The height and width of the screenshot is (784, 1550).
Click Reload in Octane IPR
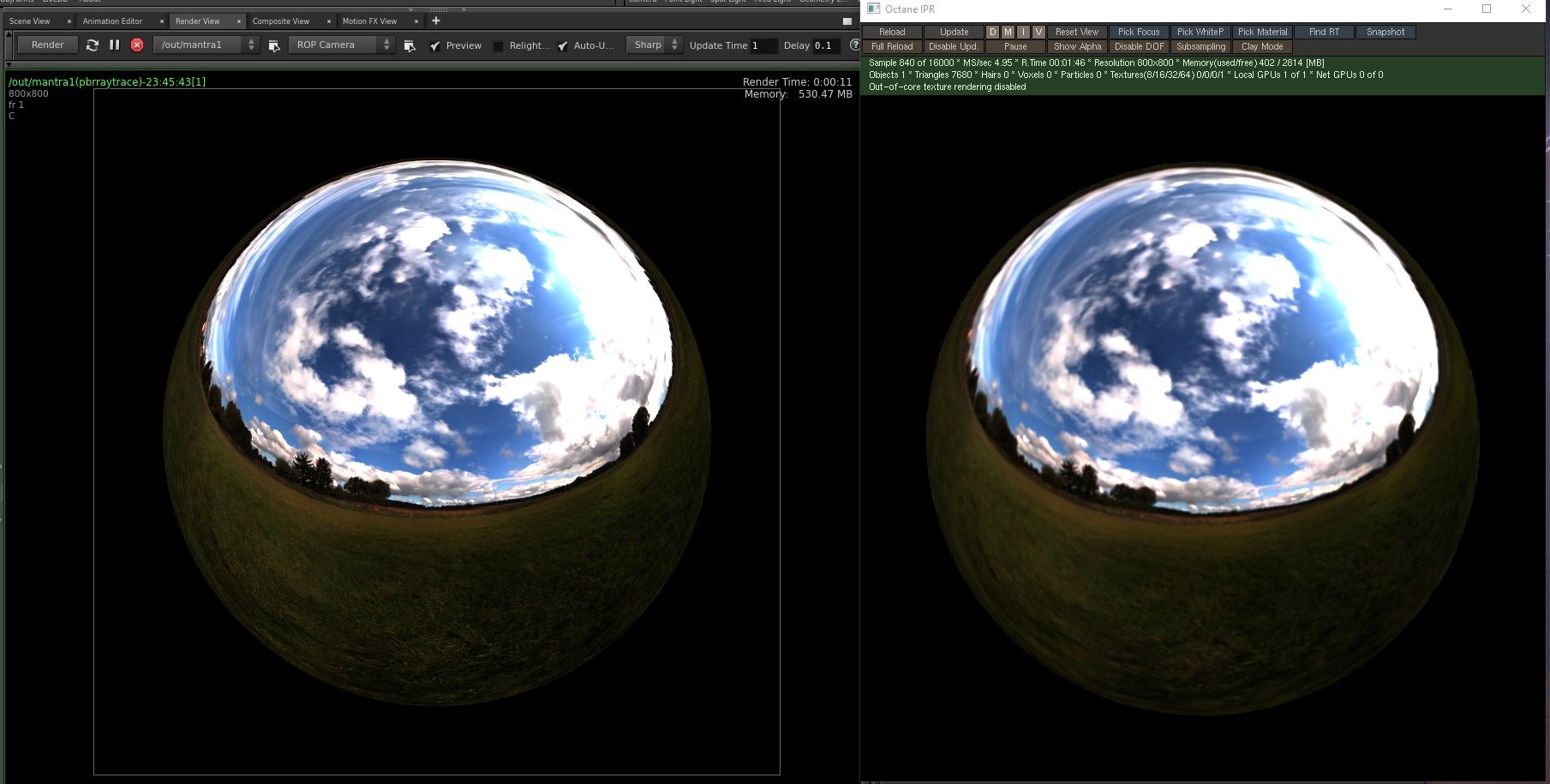[892, 33]
